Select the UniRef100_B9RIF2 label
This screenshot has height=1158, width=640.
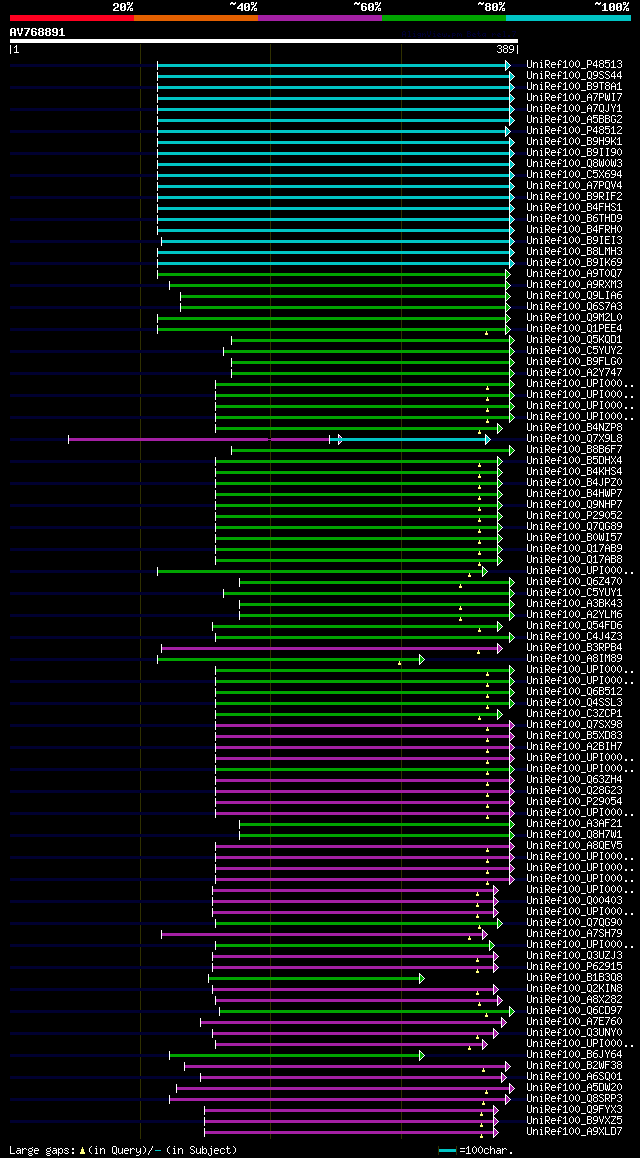pyautogui.click(x=574, y=197)
